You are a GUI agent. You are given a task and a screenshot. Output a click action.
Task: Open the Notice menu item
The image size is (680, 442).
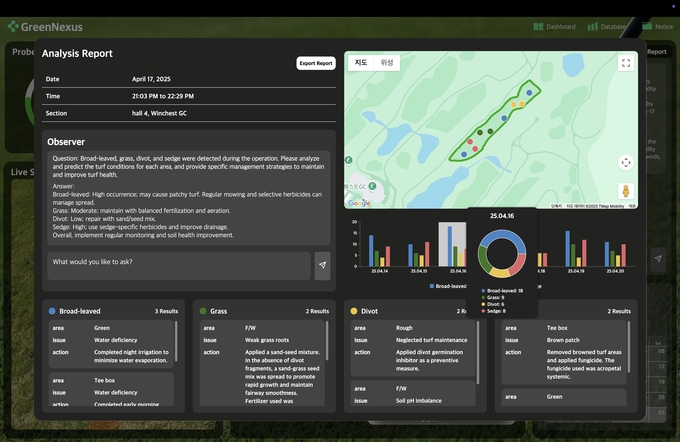click(x=658, y=27)
